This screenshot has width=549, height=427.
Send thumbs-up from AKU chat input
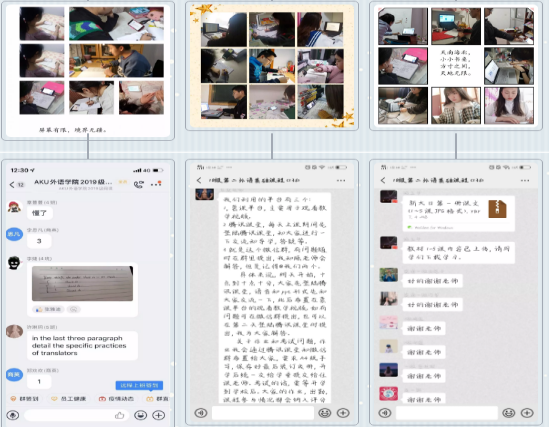coord(119,415)
